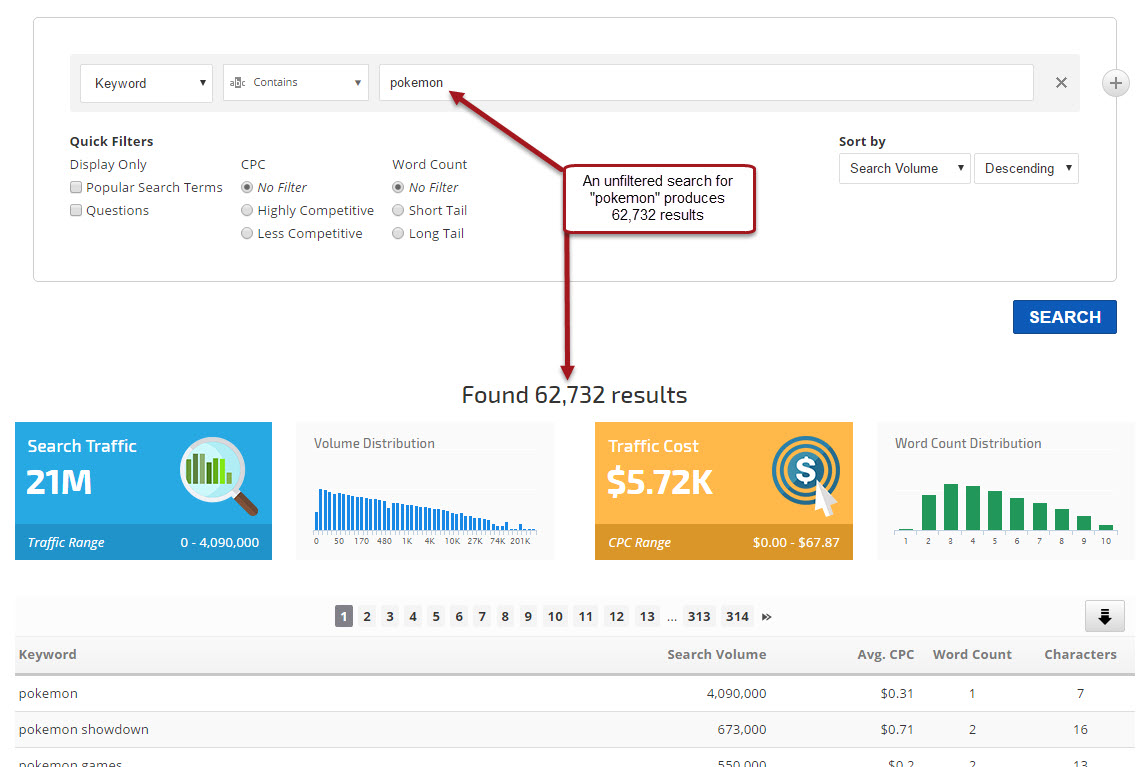
Task: Remove the keyword filter row with X
Action: tap(1061, 83)
